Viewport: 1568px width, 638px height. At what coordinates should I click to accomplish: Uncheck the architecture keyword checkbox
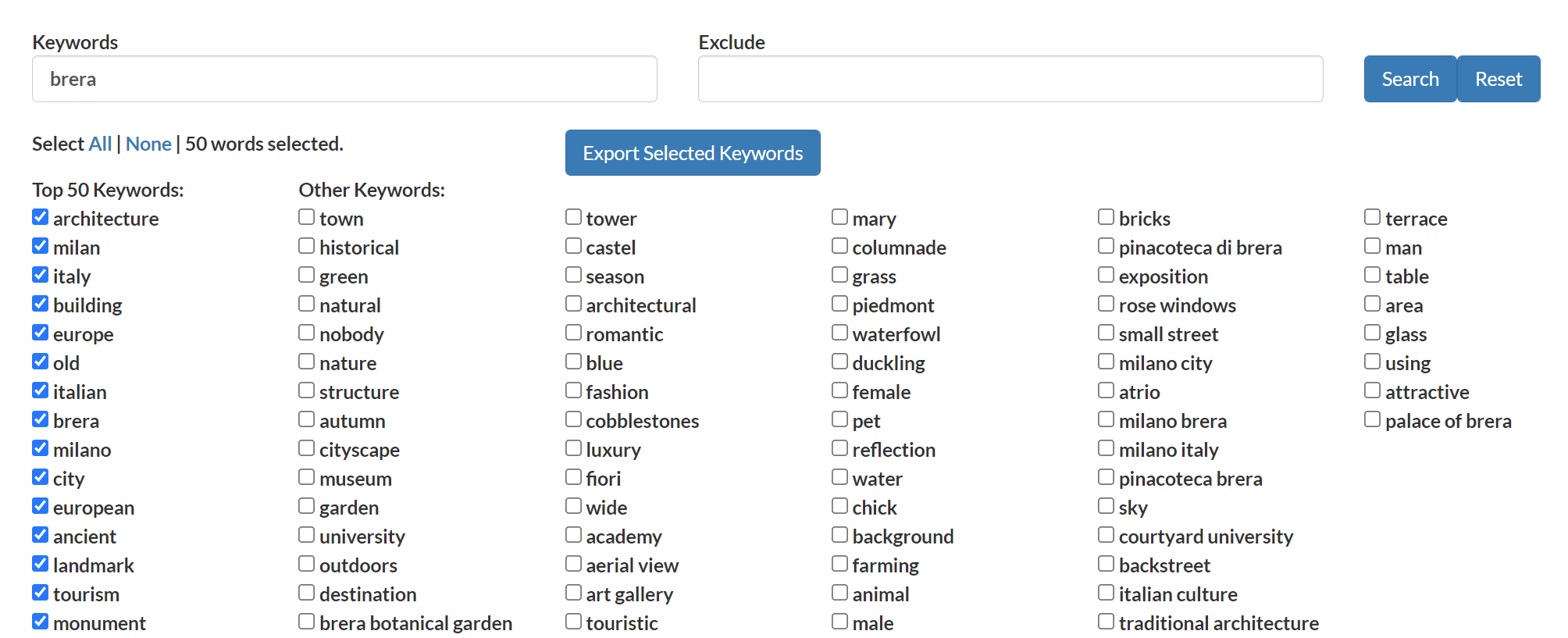point(41,217)
